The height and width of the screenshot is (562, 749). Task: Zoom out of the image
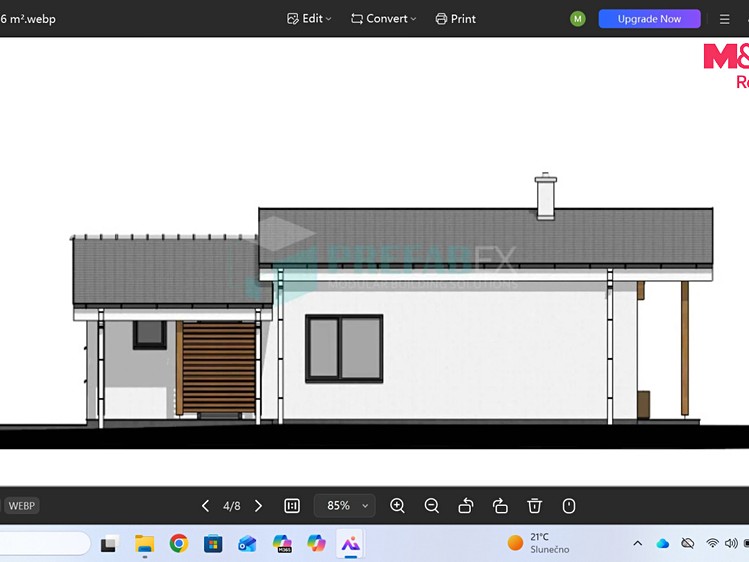(431, 506)
